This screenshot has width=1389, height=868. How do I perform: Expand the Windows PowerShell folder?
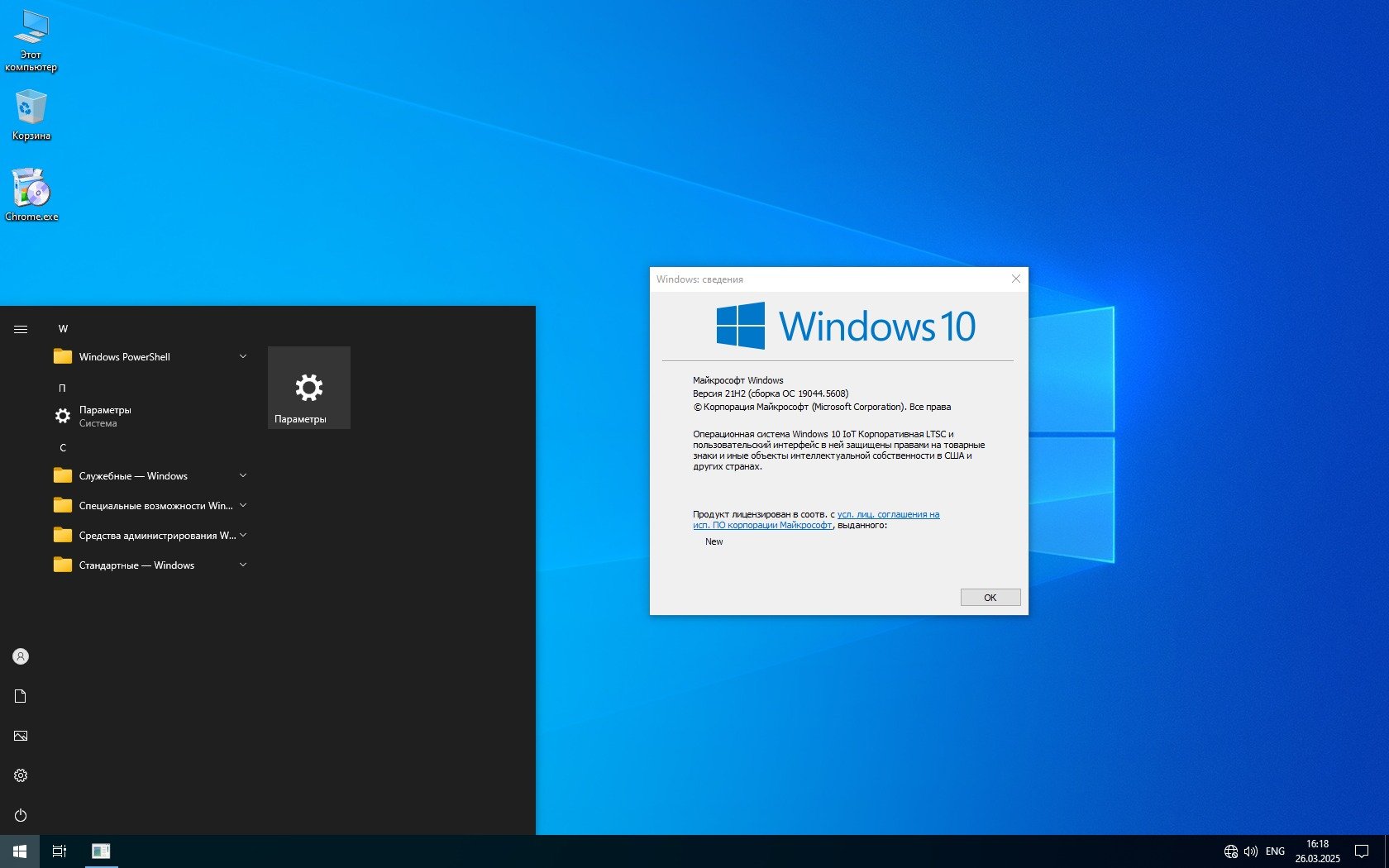click(x=149, y=357)
